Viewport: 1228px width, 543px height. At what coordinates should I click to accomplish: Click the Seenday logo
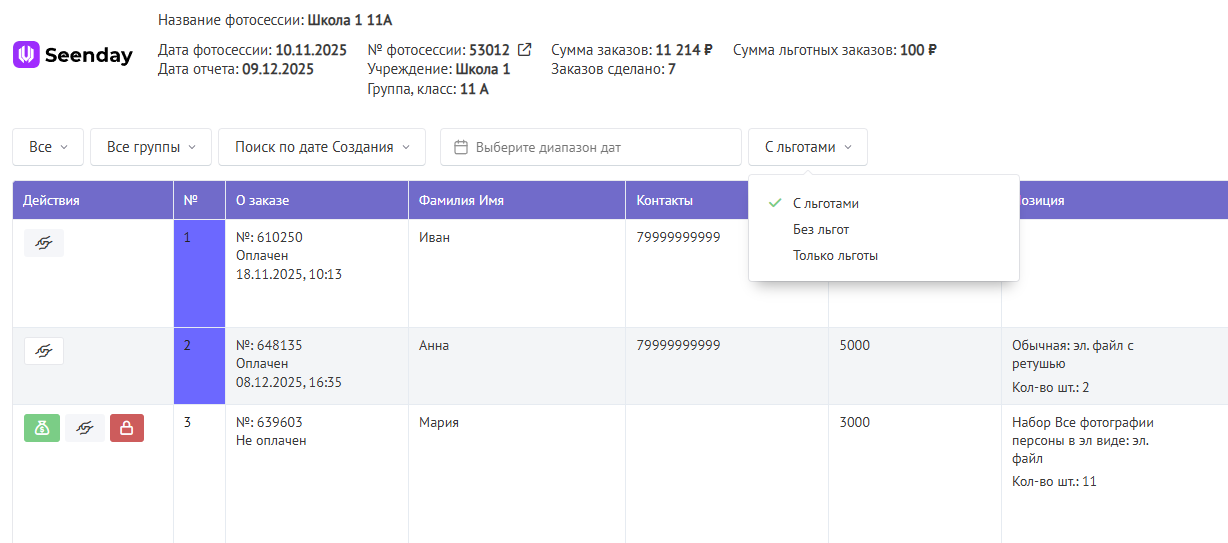[x=73, y=55]
